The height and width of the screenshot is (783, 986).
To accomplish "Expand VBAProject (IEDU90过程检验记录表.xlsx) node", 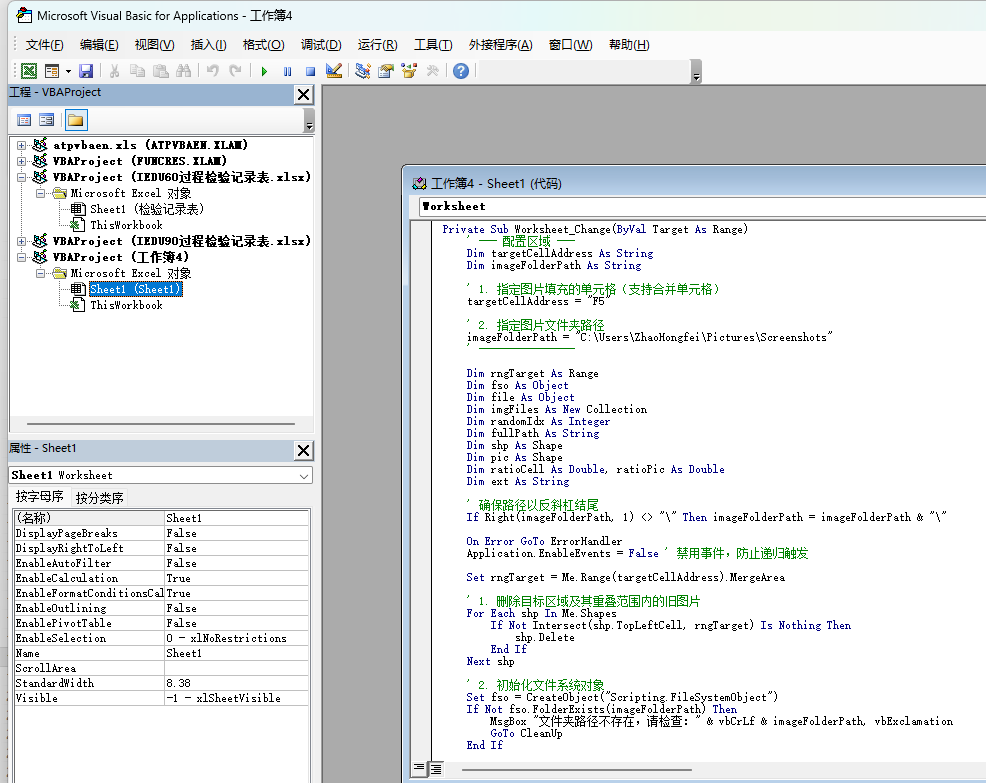I will click(x=22, y=241).
